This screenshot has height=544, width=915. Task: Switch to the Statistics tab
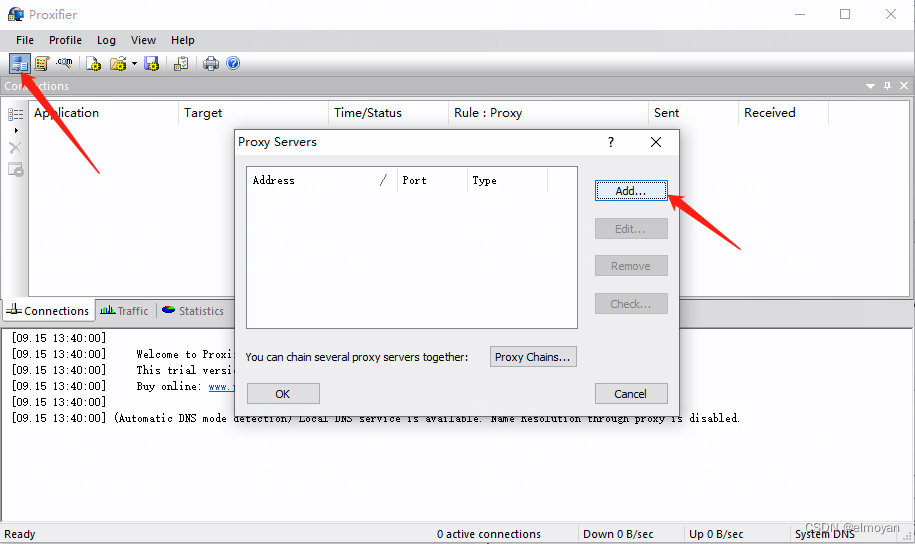point(193,311)
